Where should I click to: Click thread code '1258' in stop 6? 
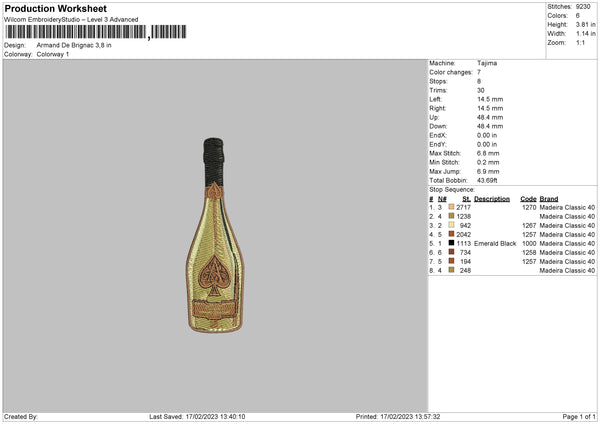(x=529, y=252)
